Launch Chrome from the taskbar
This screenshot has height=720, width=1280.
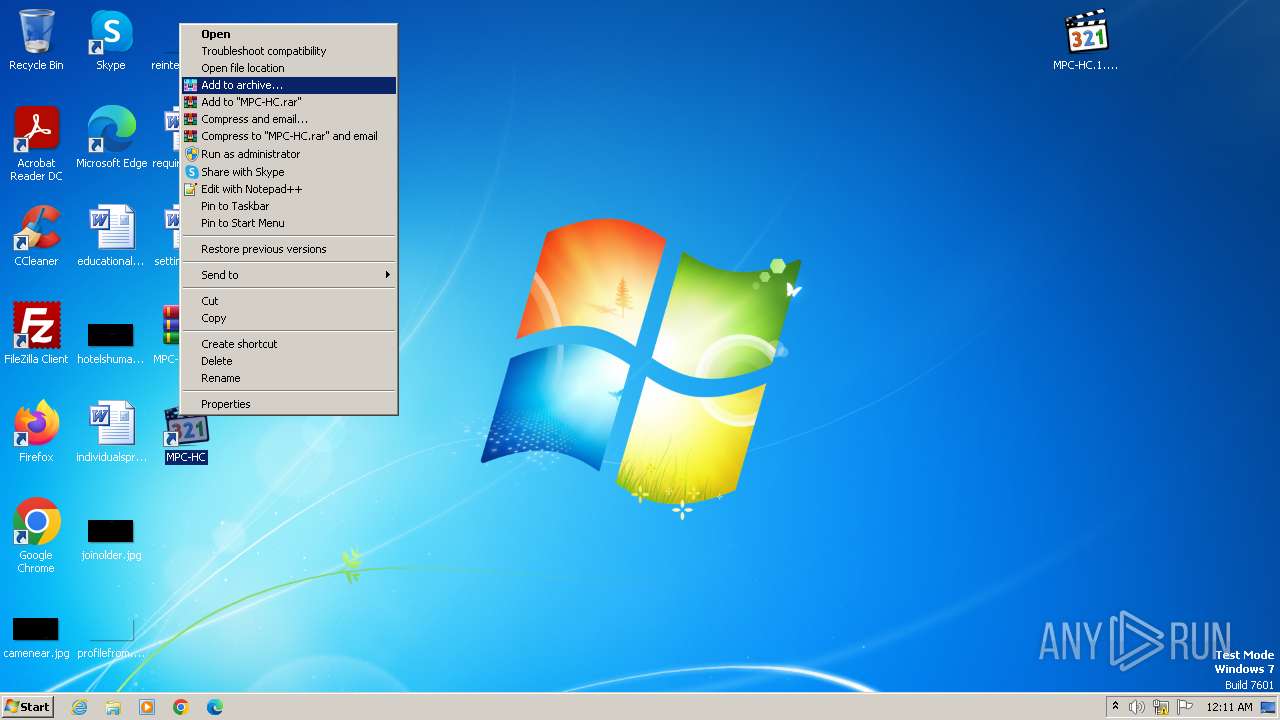[x=181, y=707]
